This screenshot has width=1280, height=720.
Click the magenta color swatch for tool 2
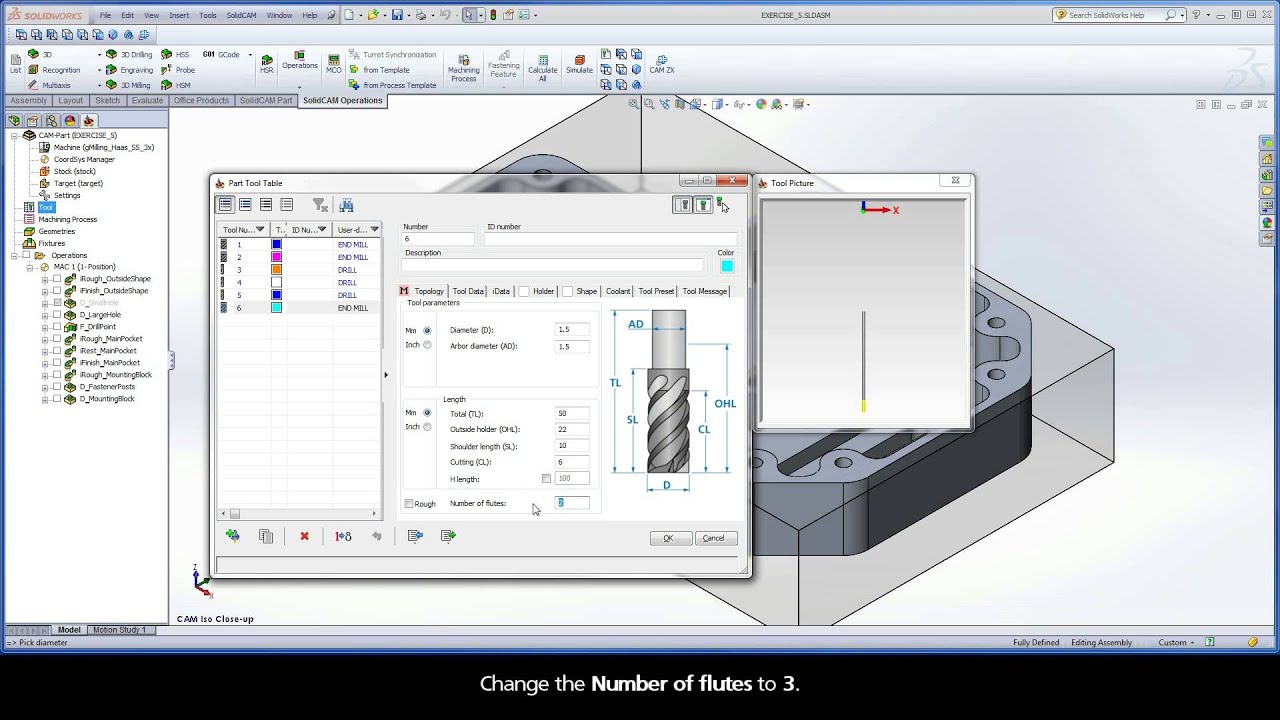pos(277,257)
